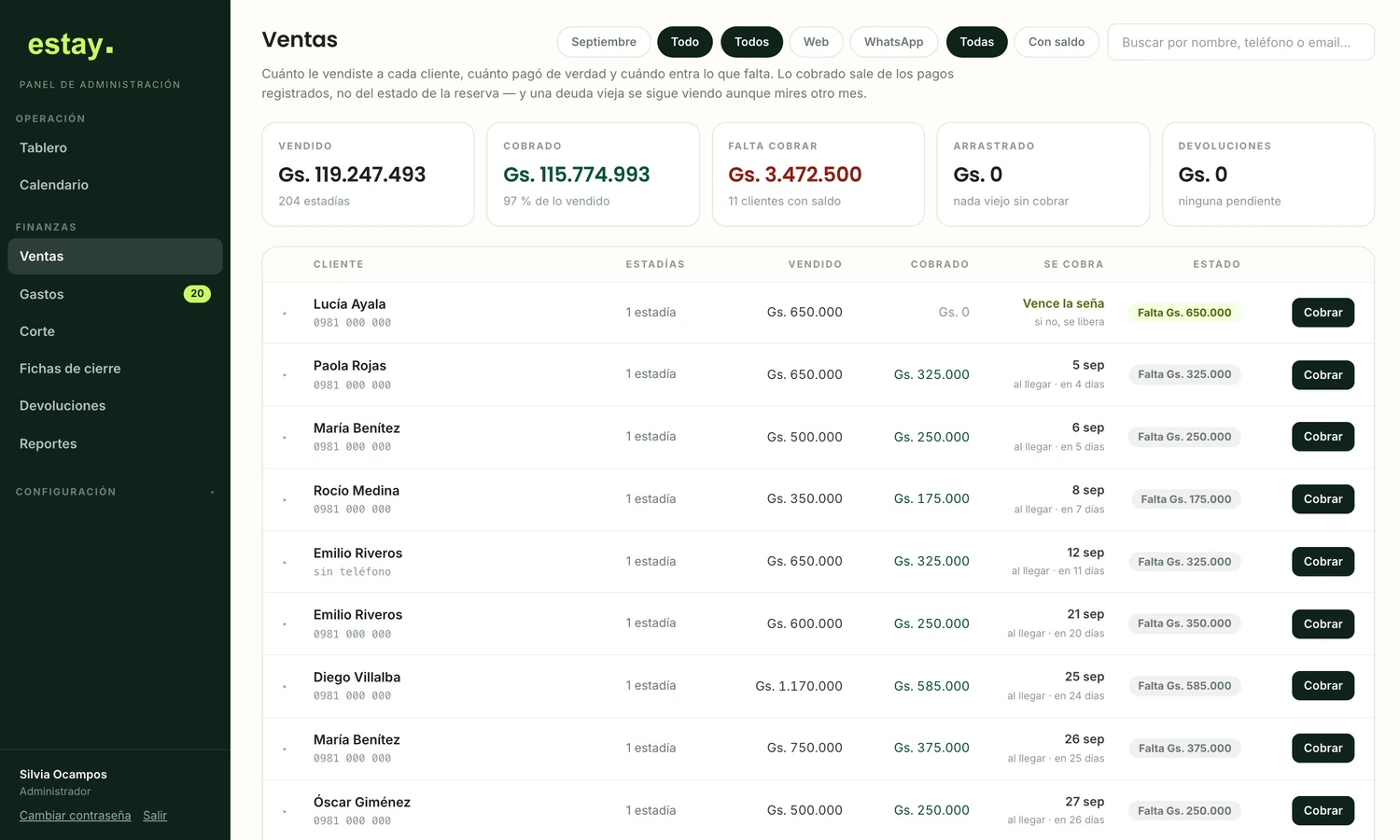Open Devoluciones in the sidebar
The width and height of the screenshot is (1400, 840).
point(115,406)
